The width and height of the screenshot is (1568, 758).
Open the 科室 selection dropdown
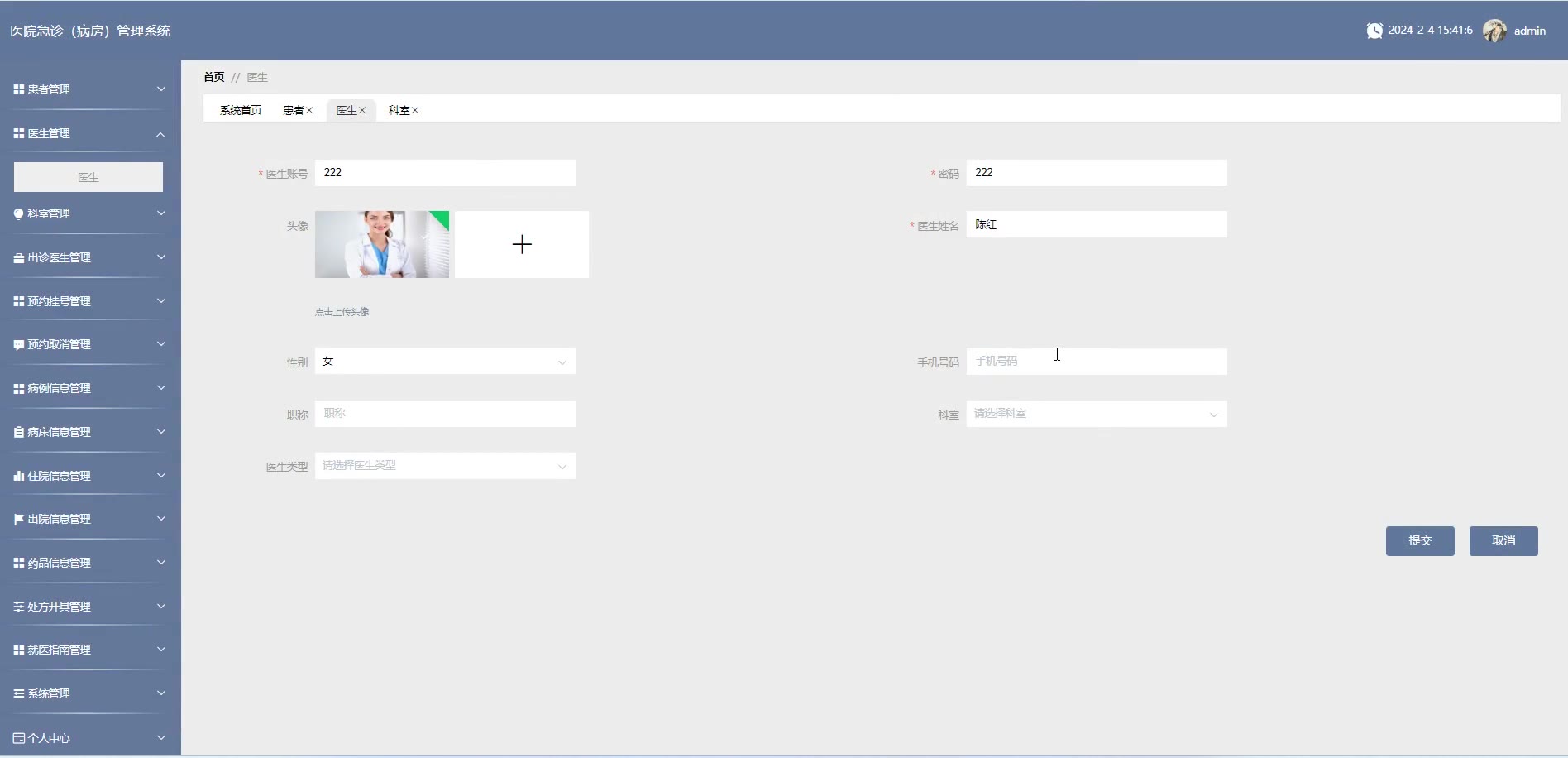1097,414
